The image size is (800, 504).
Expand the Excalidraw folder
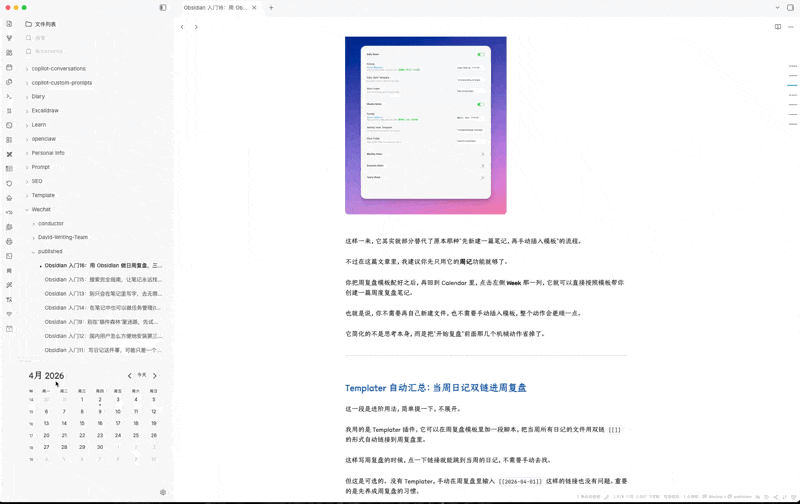tap(45, 111)
